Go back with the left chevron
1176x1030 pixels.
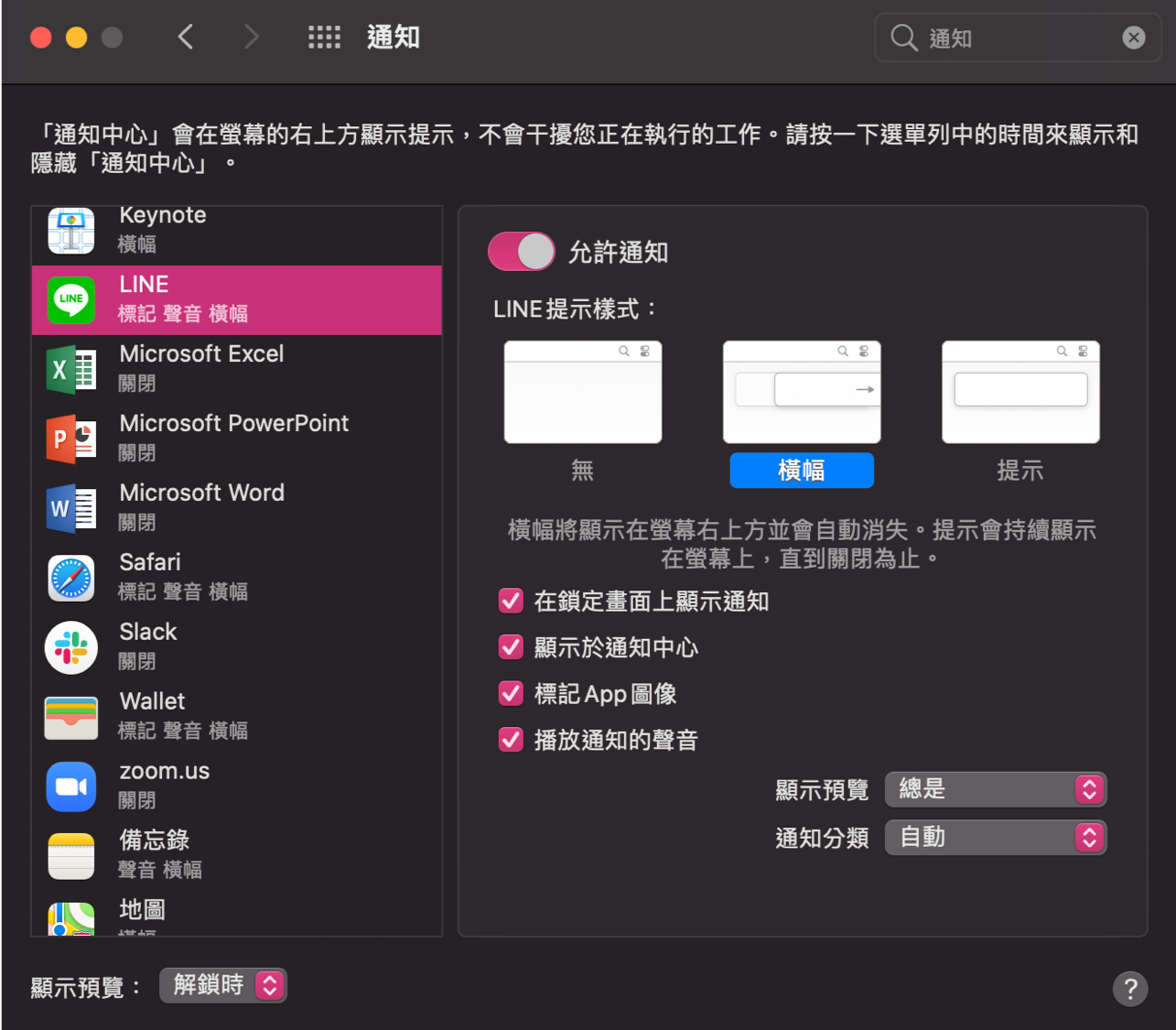(x=186, y=38)
